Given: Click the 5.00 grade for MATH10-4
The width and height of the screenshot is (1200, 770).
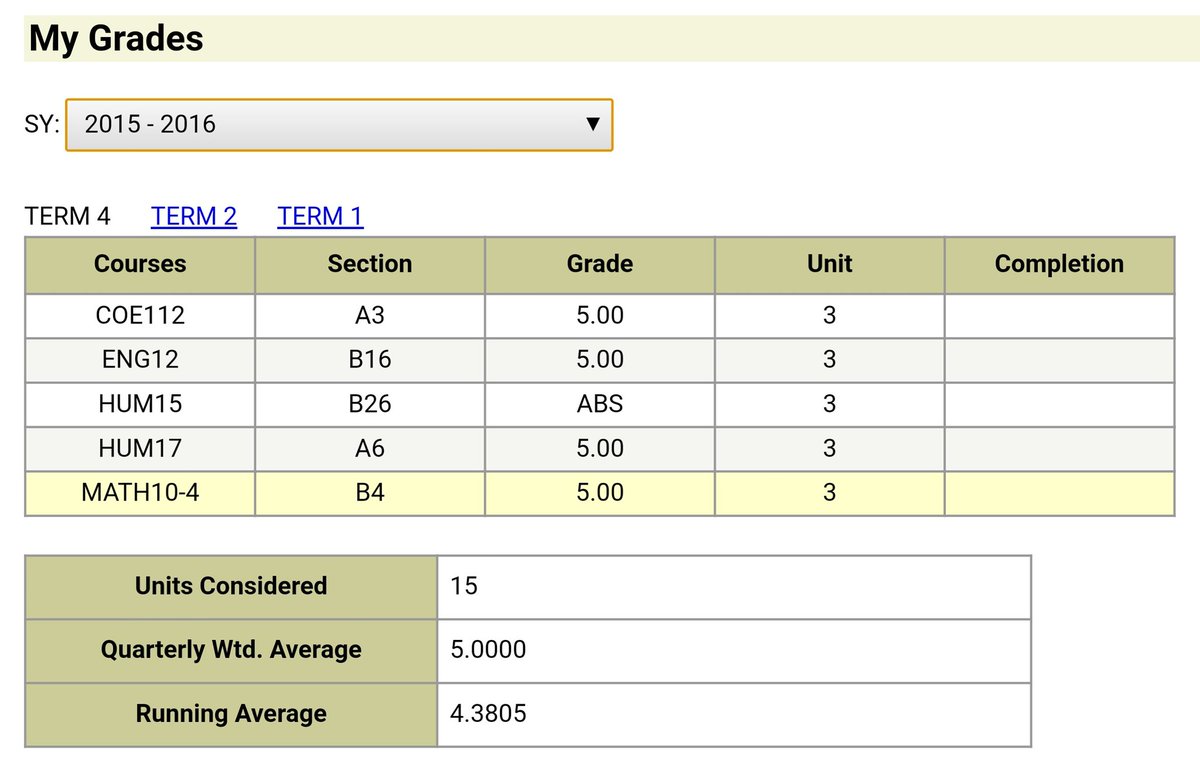Looking at the screenshot, I should click(x=600, y=492).
